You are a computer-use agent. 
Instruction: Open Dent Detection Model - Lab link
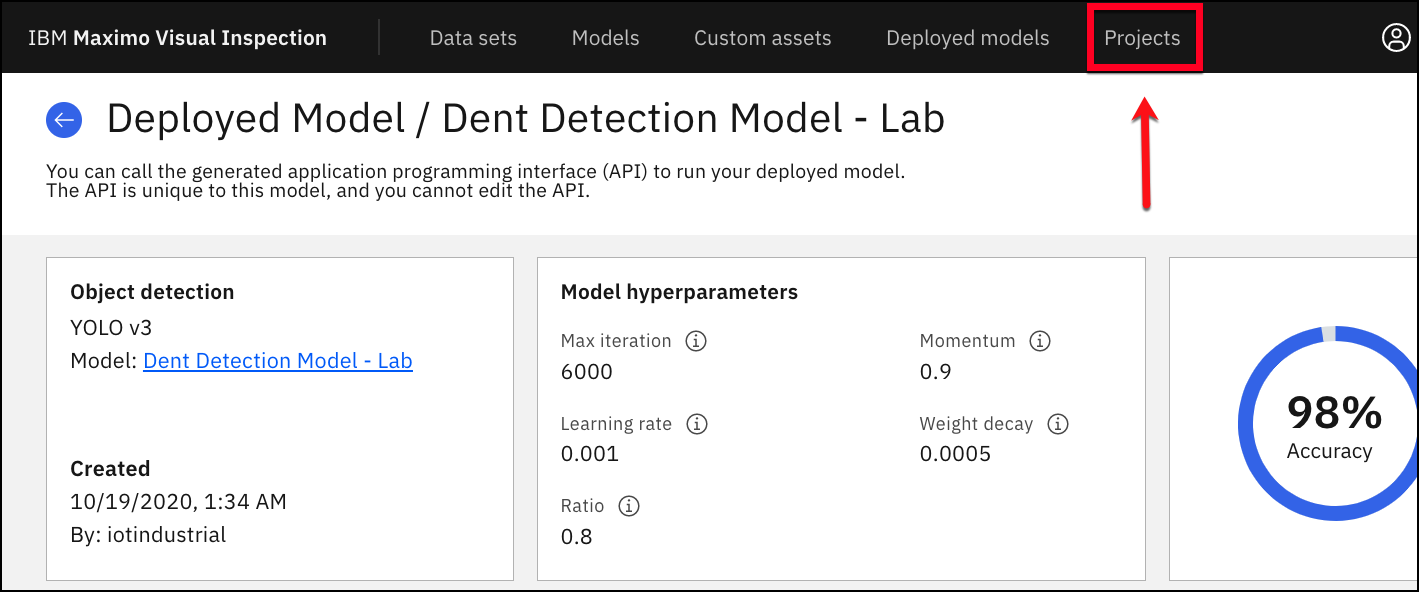point(278,361)
